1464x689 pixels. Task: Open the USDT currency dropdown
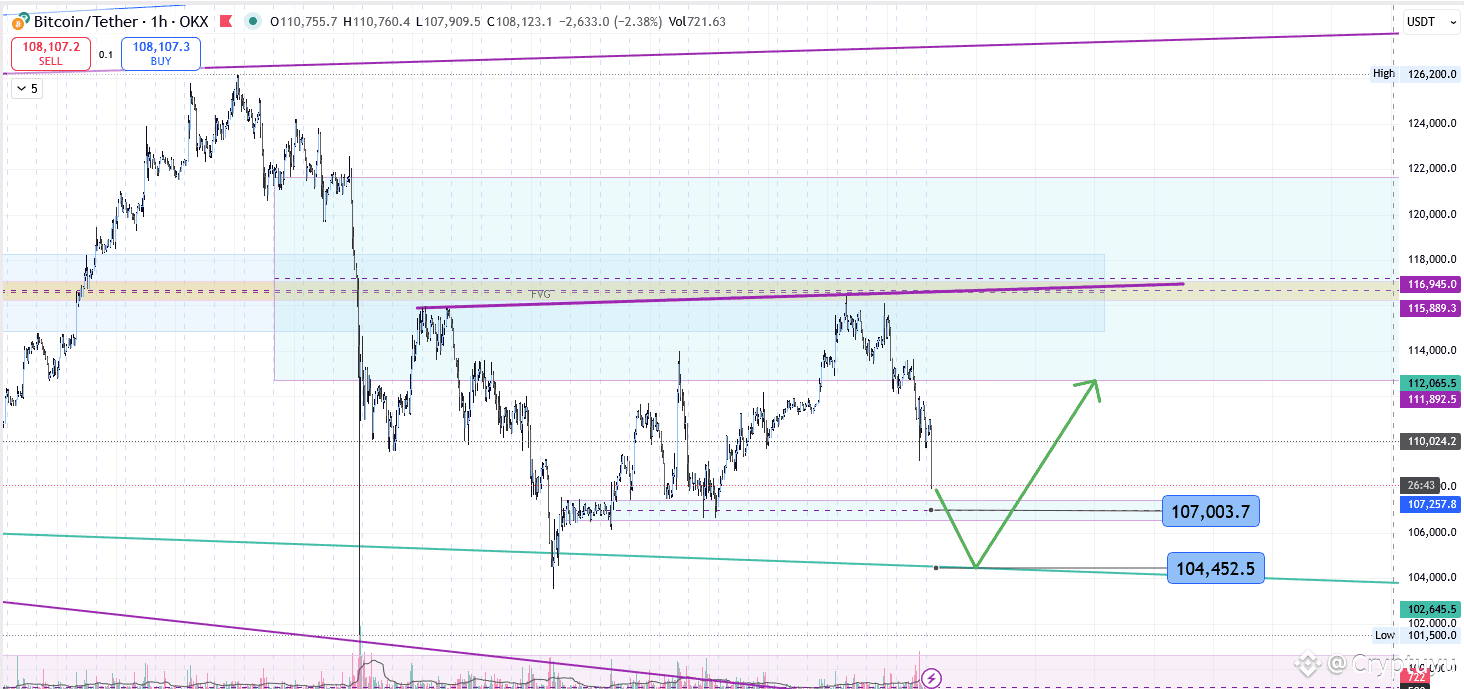pyautogui.click(x=1431, y=21)
